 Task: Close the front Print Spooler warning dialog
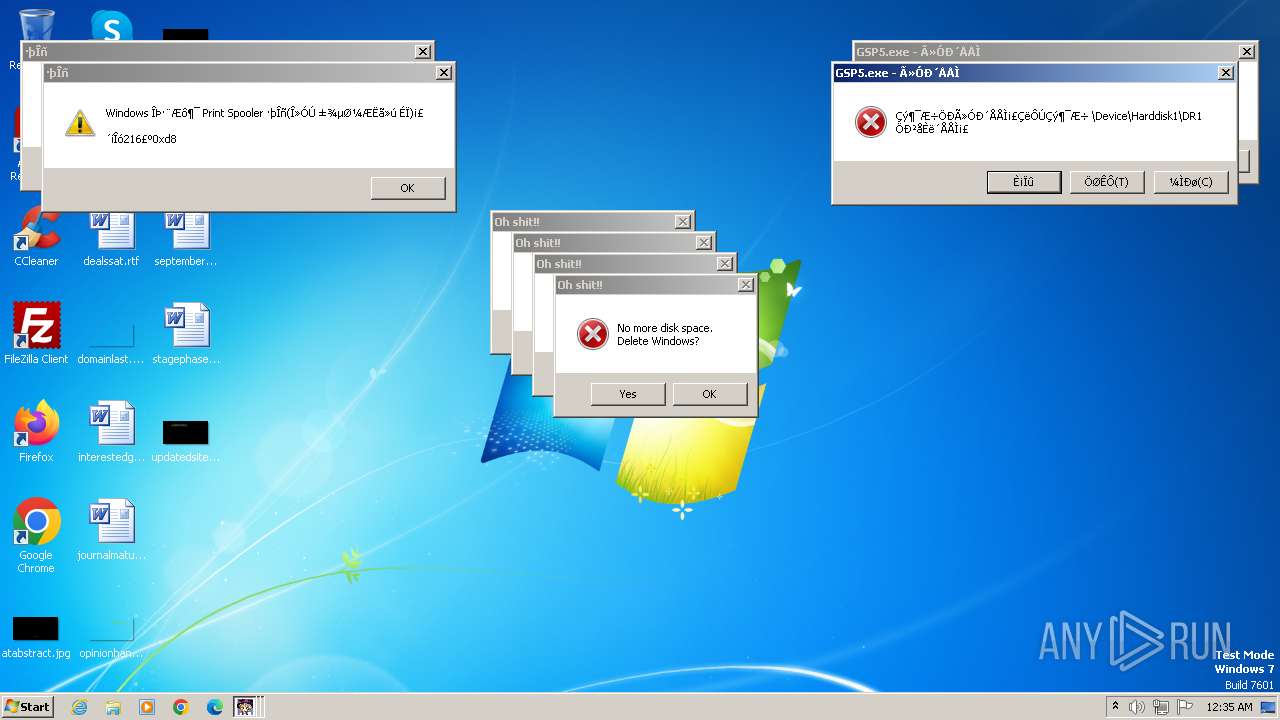[x=443, y=73]
